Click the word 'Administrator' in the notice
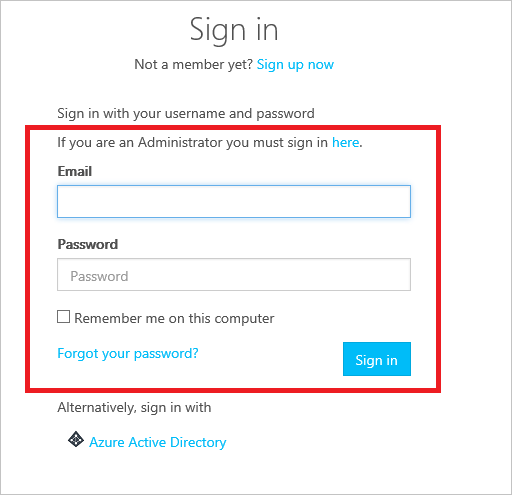Viewport: 512px width, 495px height. click(x=180, y=142)
